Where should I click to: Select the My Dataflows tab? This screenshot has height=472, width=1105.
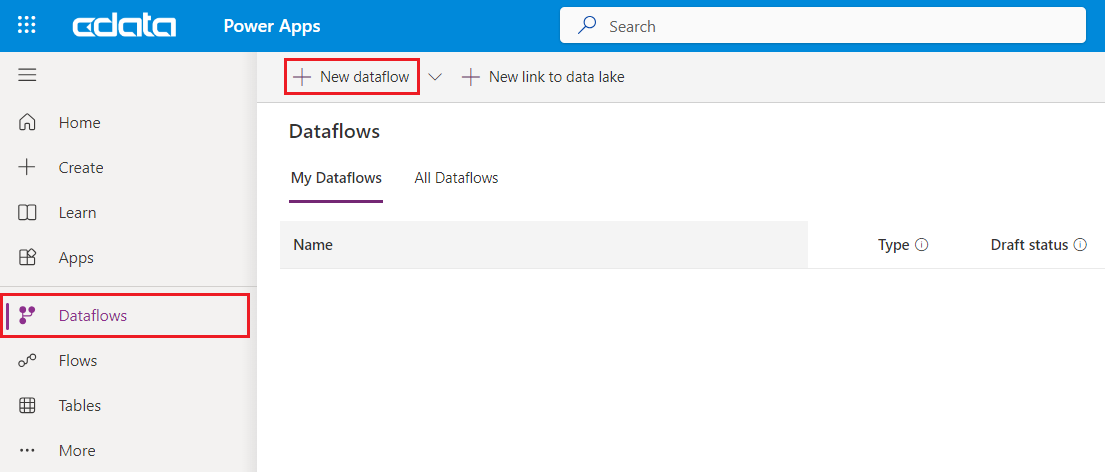[336, 178]
